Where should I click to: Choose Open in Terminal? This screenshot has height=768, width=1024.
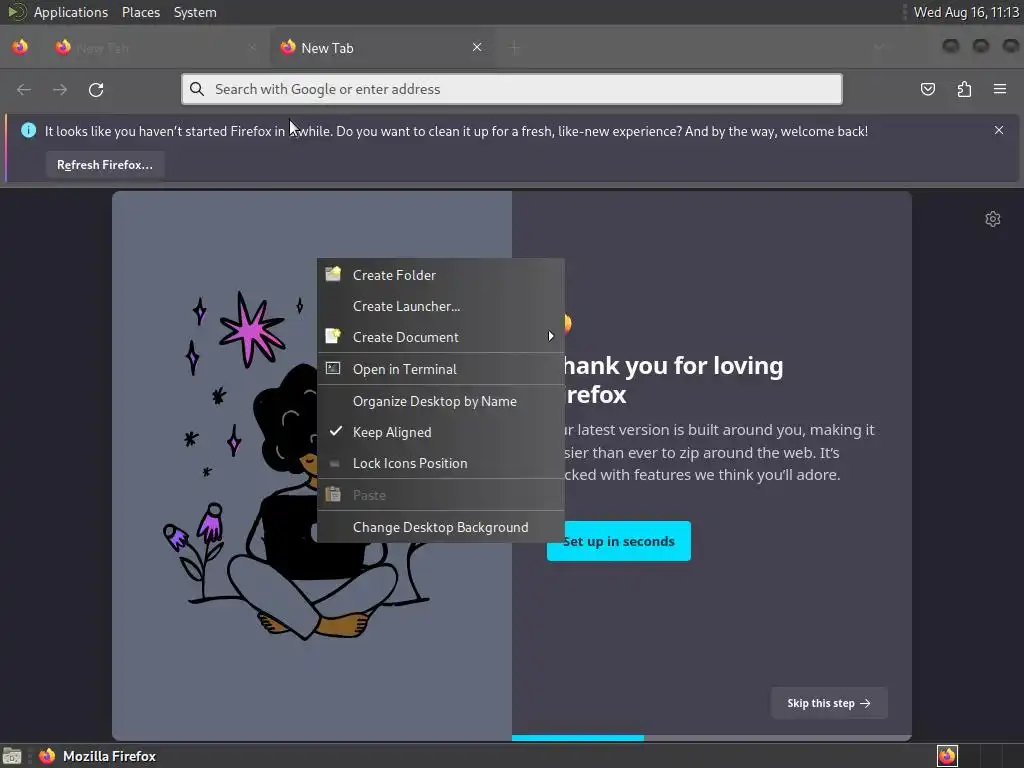pos(441,369)
